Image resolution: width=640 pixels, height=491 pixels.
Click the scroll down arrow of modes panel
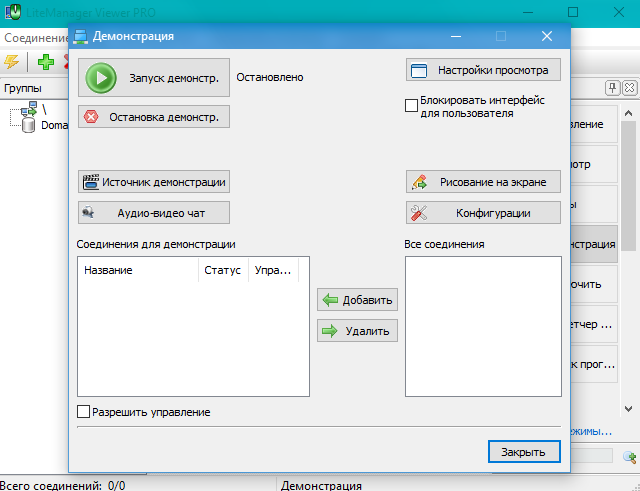[629, 408]
